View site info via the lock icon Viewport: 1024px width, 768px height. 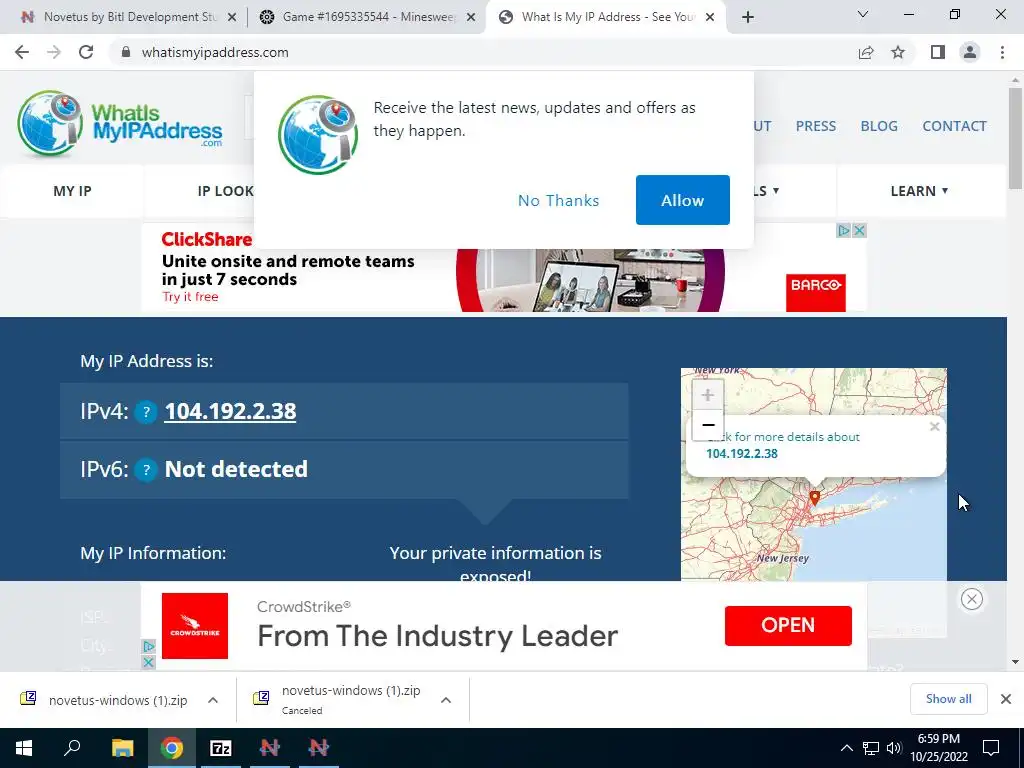click(126, 52)
